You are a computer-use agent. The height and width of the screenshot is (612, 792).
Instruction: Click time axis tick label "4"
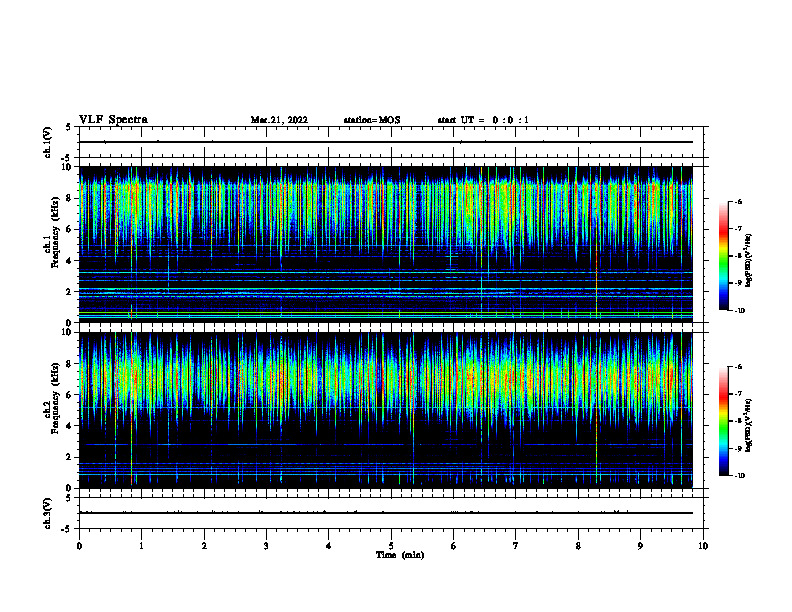point(328,546)
